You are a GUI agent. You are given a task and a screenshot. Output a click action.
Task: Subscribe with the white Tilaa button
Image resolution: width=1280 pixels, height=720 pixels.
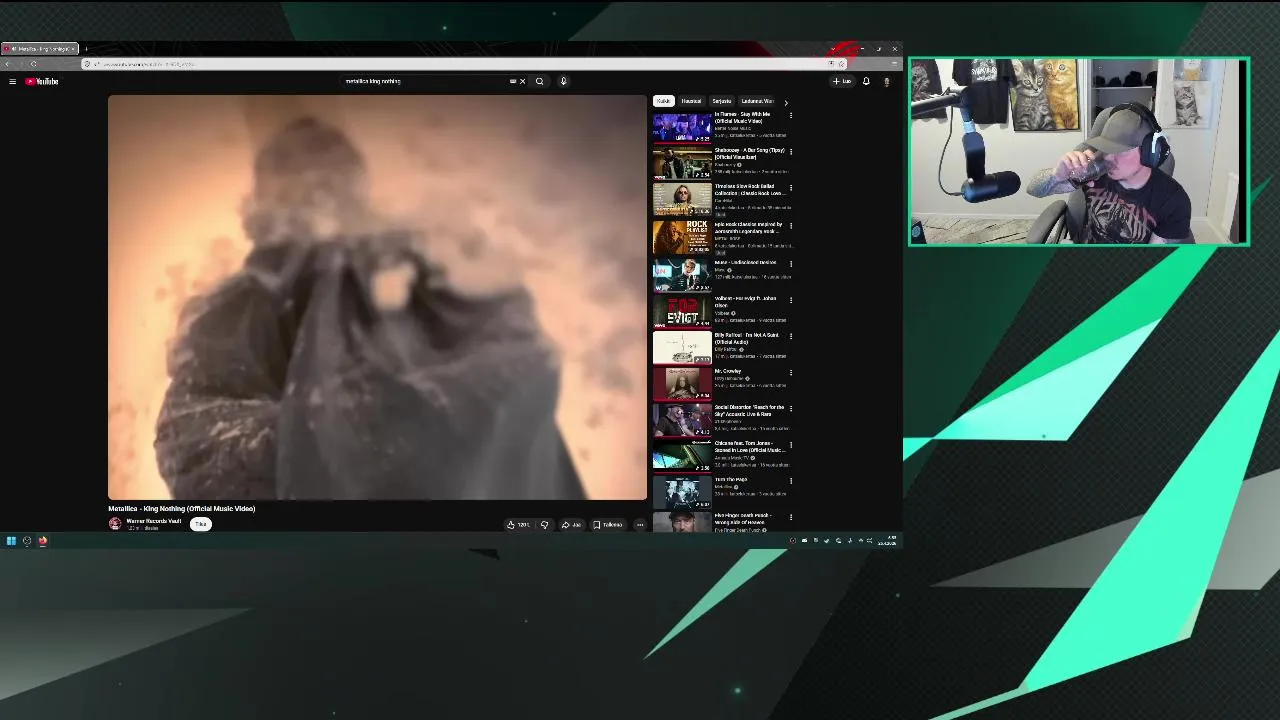click(201, 524)
